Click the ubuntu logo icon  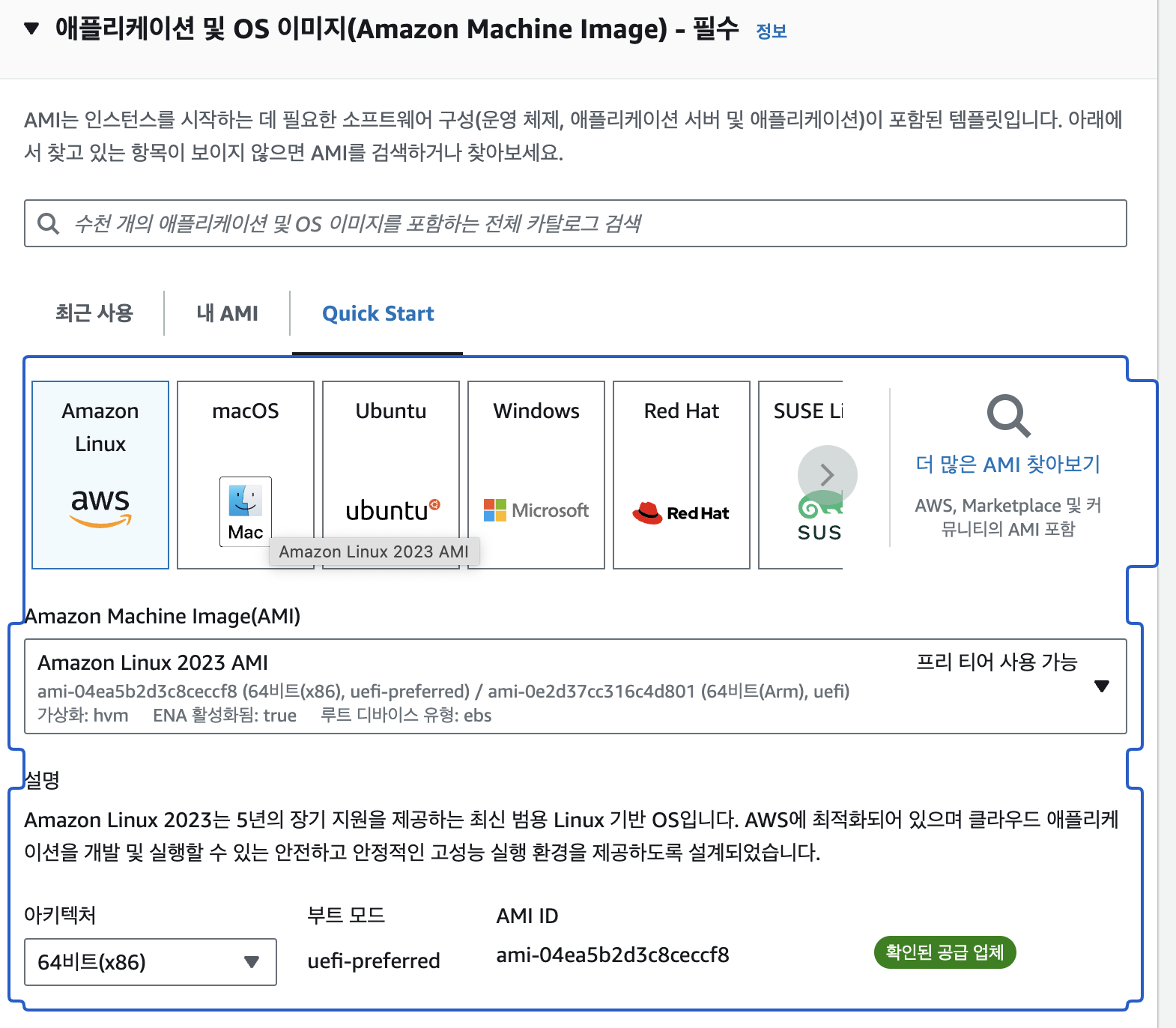pos(392,510)
